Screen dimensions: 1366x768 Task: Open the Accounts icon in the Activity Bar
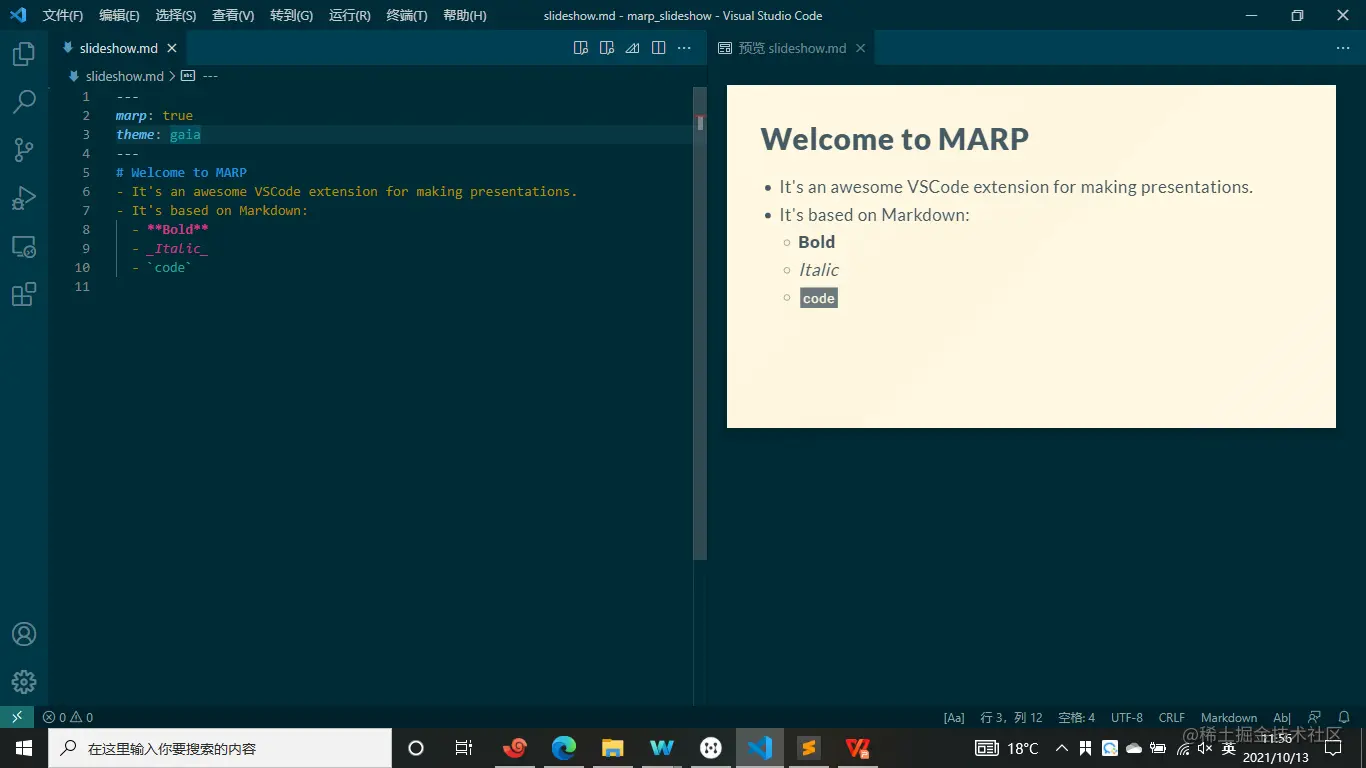24,633
